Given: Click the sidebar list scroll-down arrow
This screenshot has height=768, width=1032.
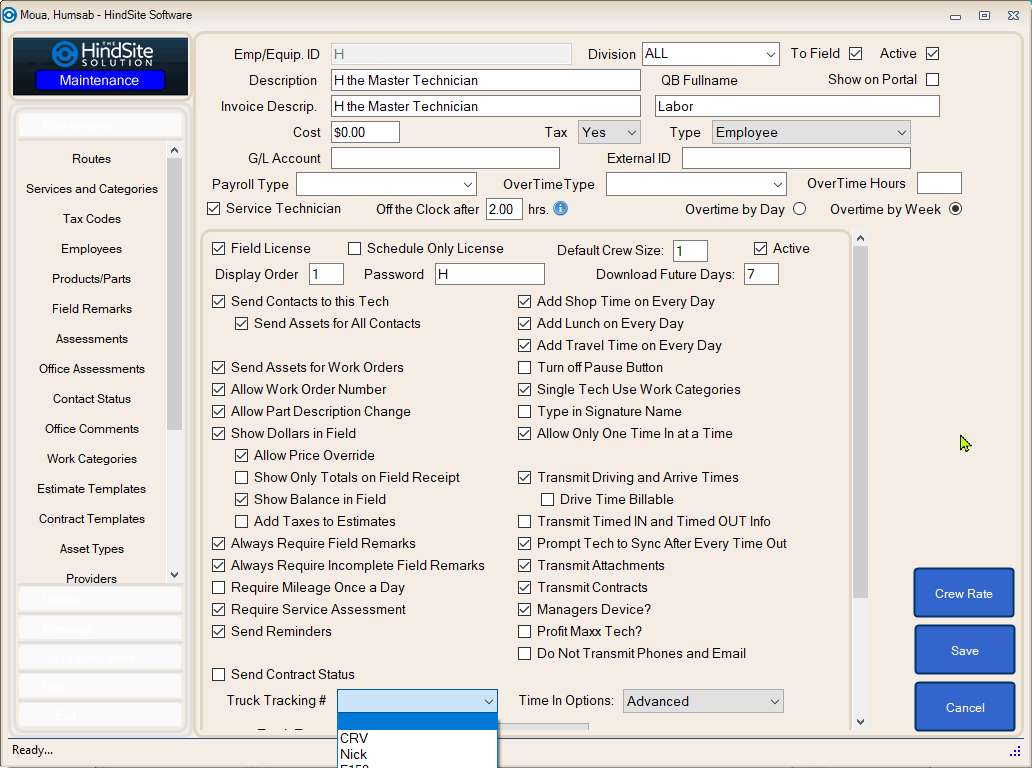Looking at the screenshot, I should (x=175, y=575).
